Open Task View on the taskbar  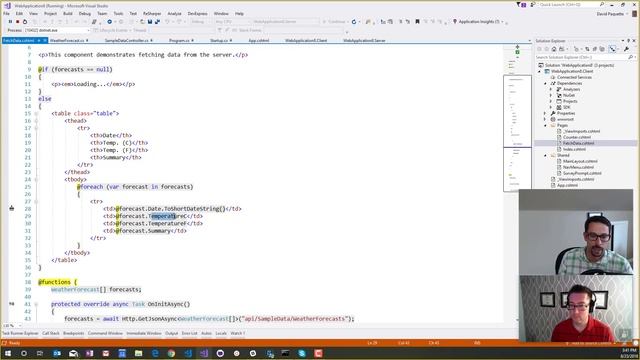click(x=40, y=353)
